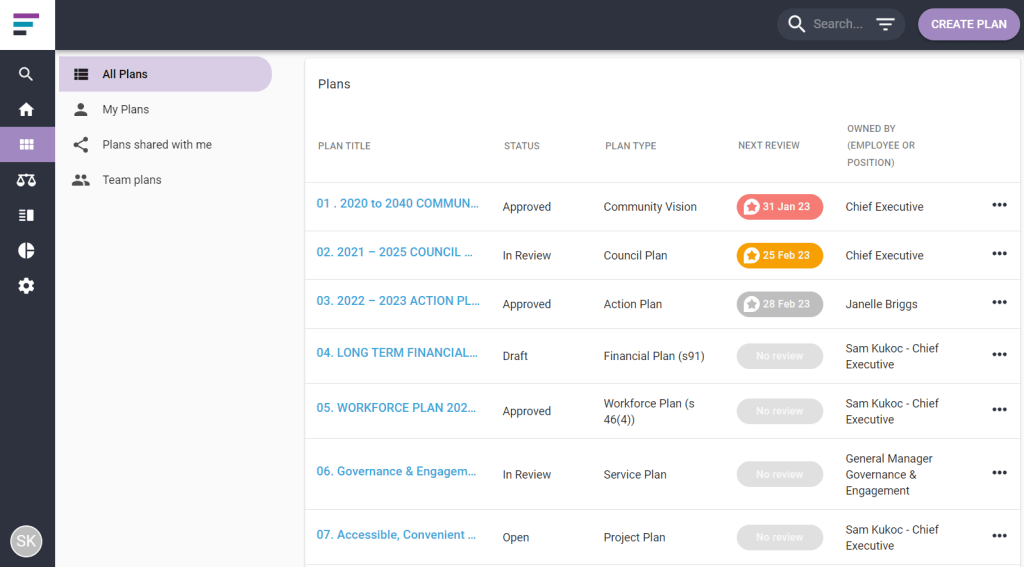Click General Manager Governance & Engagement owner
The height and width of the screenshot is (567, 1024).
coord(889,474)
